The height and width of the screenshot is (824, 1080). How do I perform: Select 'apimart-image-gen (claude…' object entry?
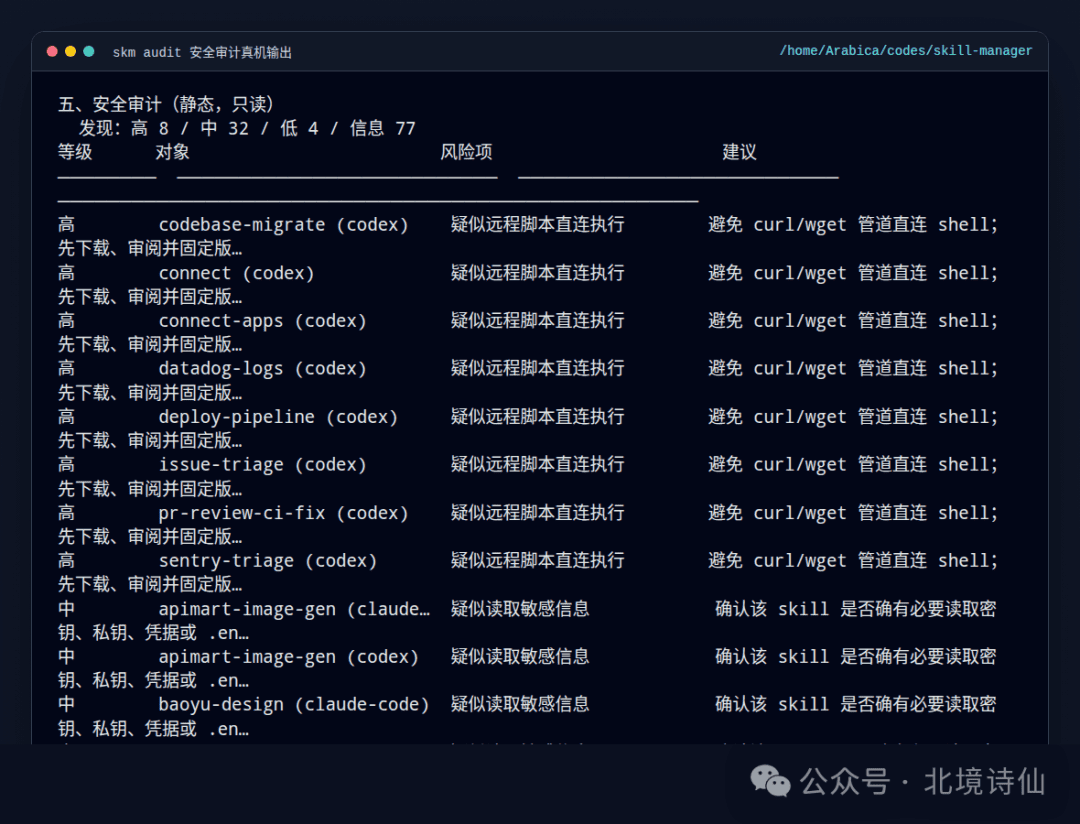point(294,609)
